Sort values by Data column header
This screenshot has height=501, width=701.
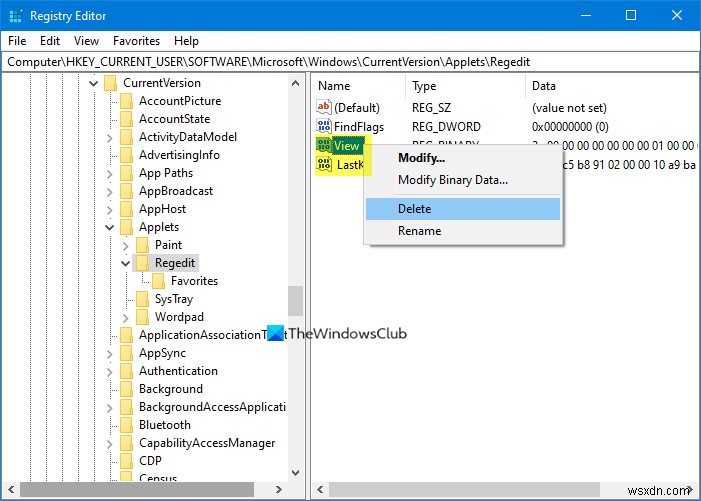click(x=612, y=86)
